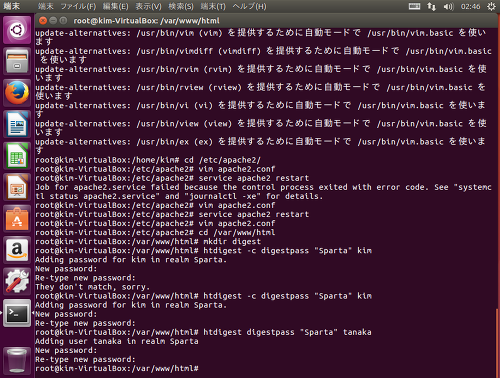The width and height of the screenshot is (500, 378).
Task: Click update-alternatives /usr/bin/ex output line
Action: pos(260,146)
